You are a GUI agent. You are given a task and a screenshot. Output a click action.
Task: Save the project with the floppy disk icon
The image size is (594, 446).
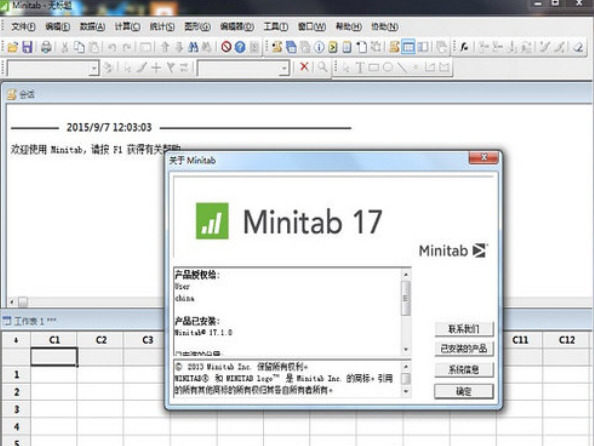click(x=27, y=47)
